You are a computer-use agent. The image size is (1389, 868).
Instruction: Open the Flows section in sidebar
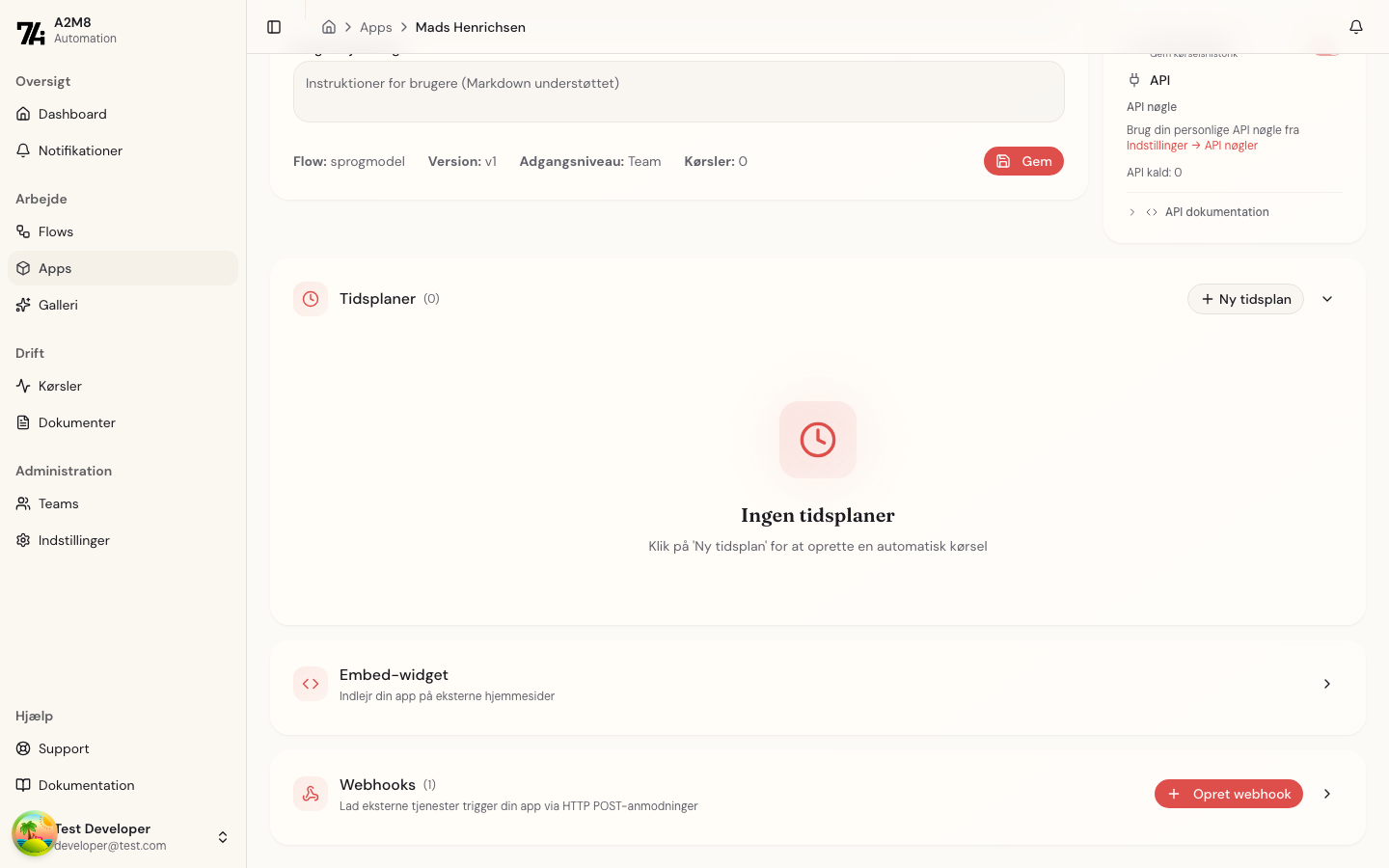(x=55, y=231)
